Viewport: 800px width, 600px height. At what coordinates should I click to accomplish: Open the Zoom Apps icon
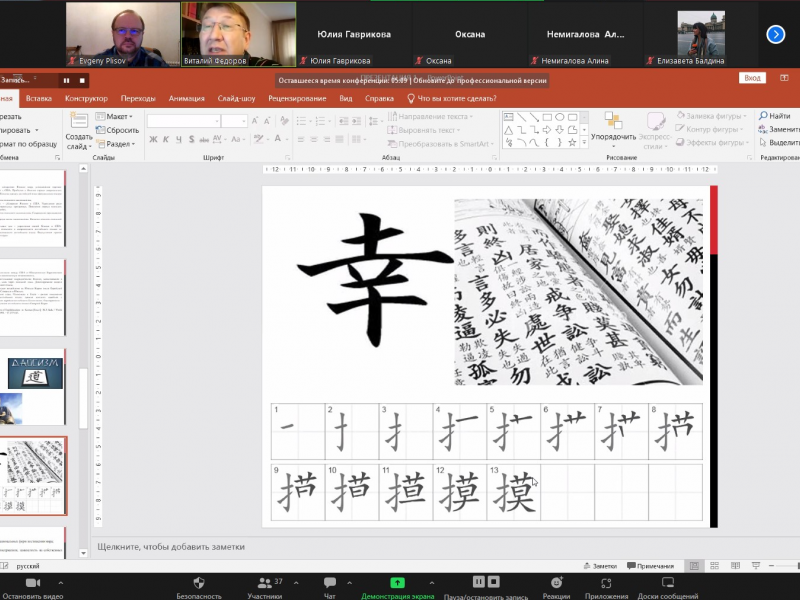point(606,582)
